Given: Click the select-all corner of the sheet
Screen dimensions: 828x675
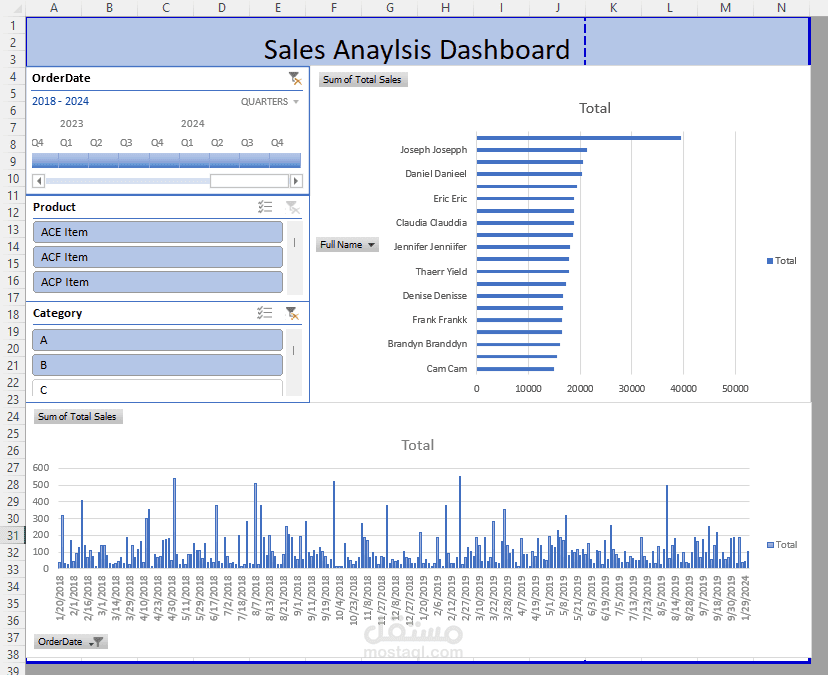Looking at the screenshot, I should (x=13, y=7).
